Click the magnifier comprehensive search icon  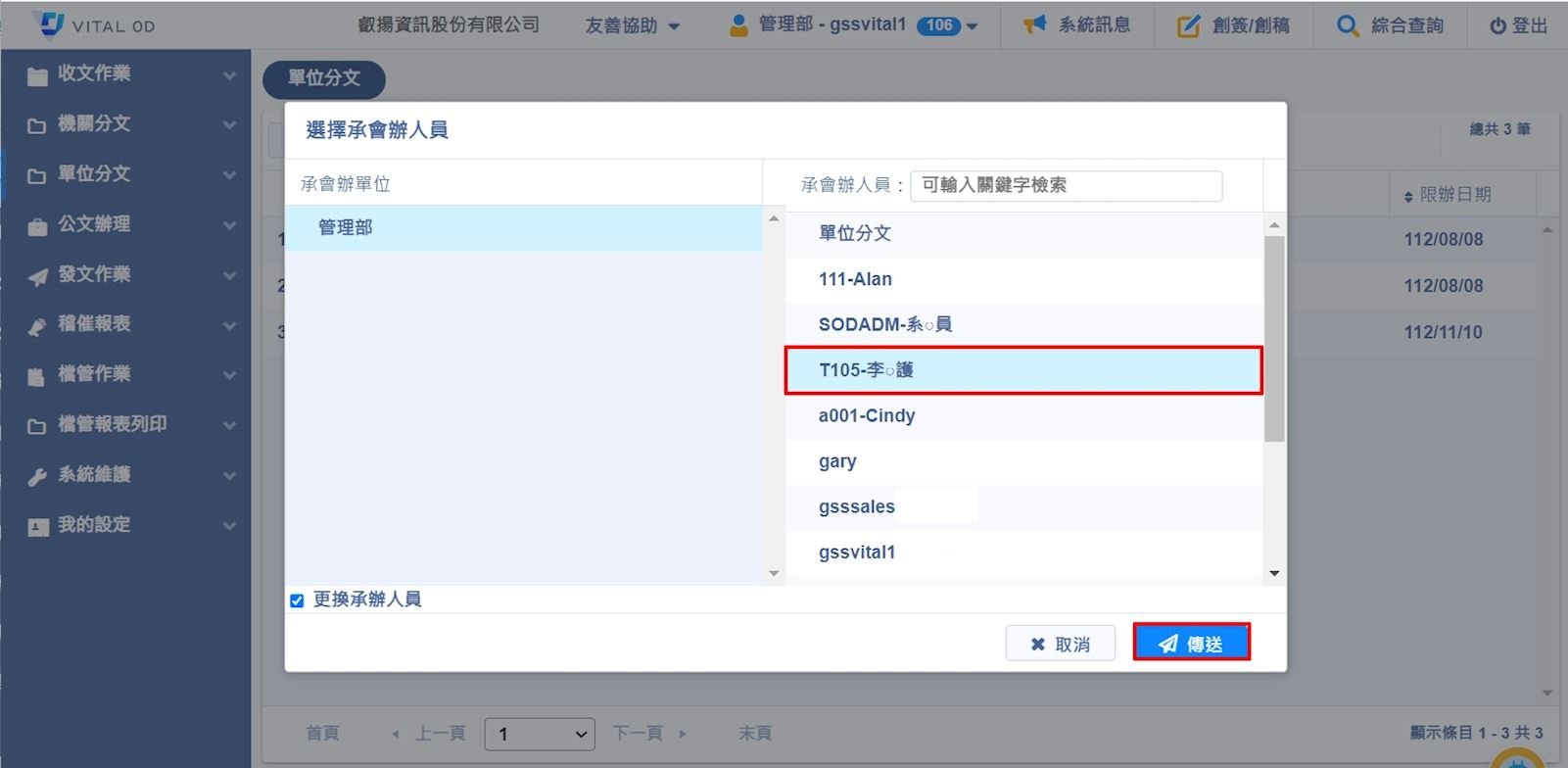(x=1348, y=25)
